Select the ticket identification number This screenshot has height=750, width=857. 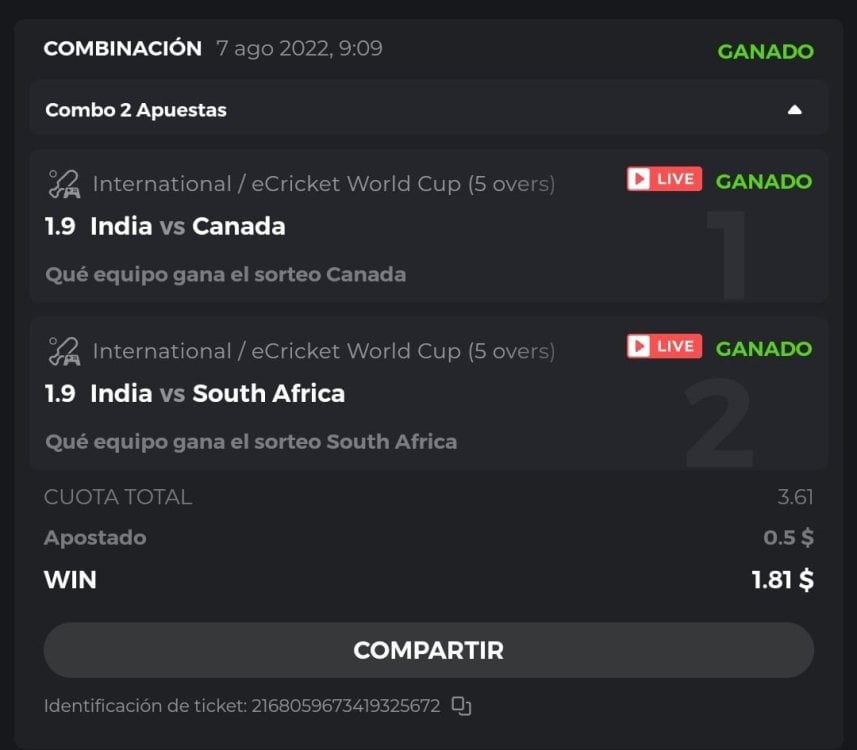(345, 706)
